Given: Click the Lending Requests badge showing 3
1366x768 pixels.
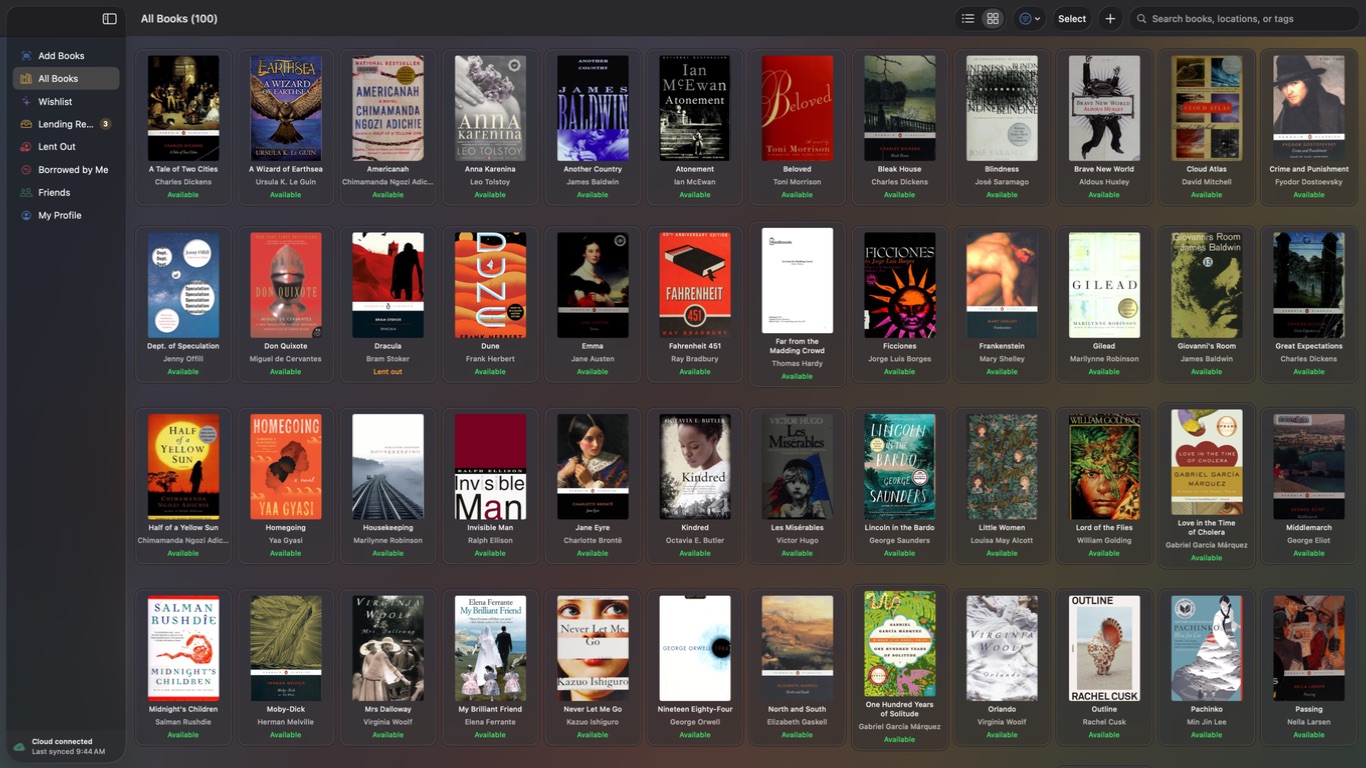Looking at the screenshot, I should point(106,124).
